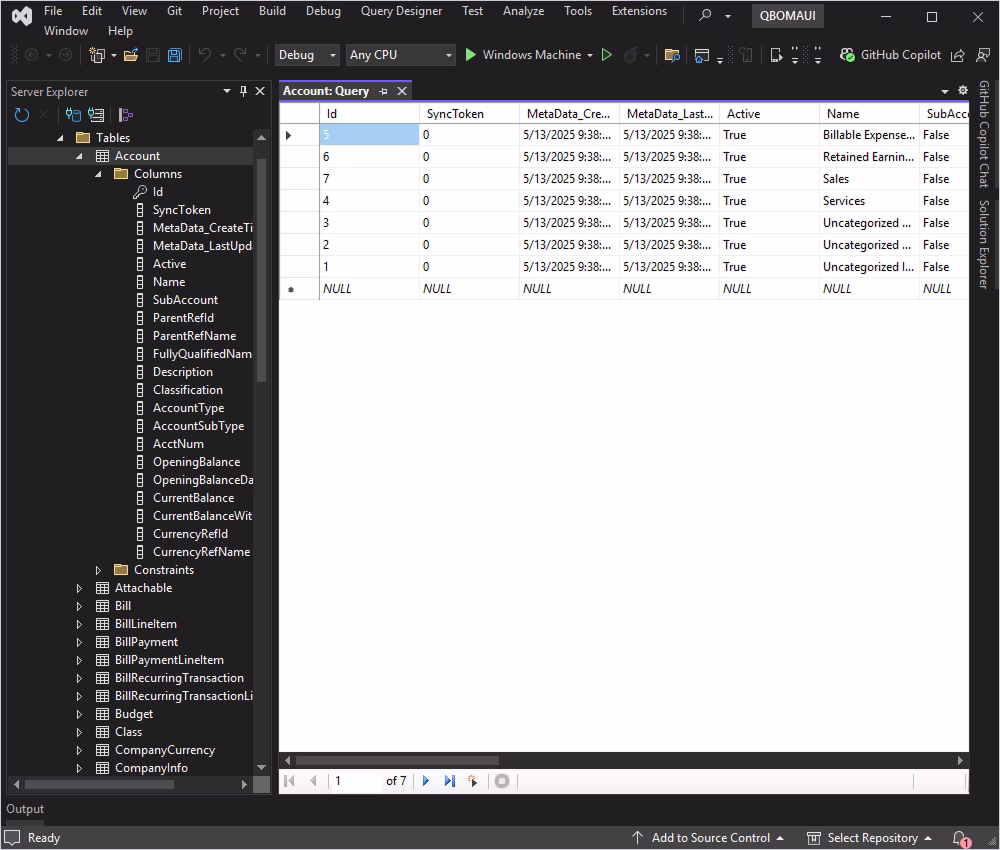This screenshot has width=1000, height=850.
Task: Click the QBOMAUI solution name button
Action: click(x=788, y=15)
